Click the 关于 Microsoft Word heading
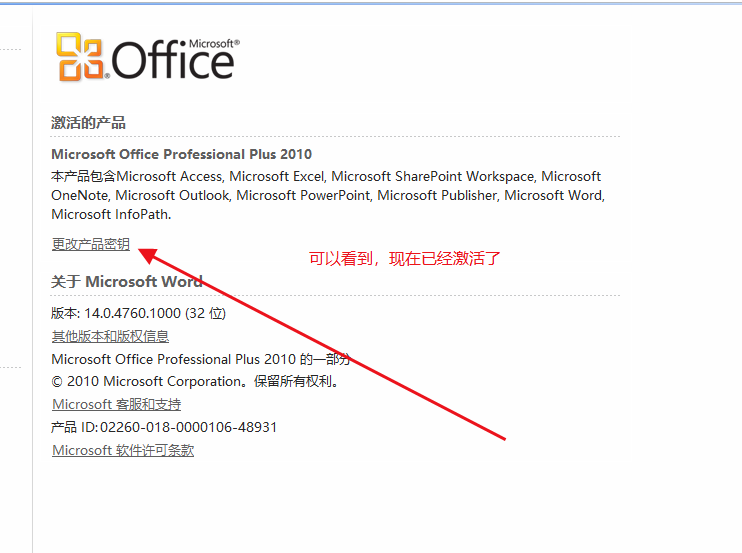Image resolution: width=742 pixels, height=553 pixels. pyautogui.click(x=127, y=281)
